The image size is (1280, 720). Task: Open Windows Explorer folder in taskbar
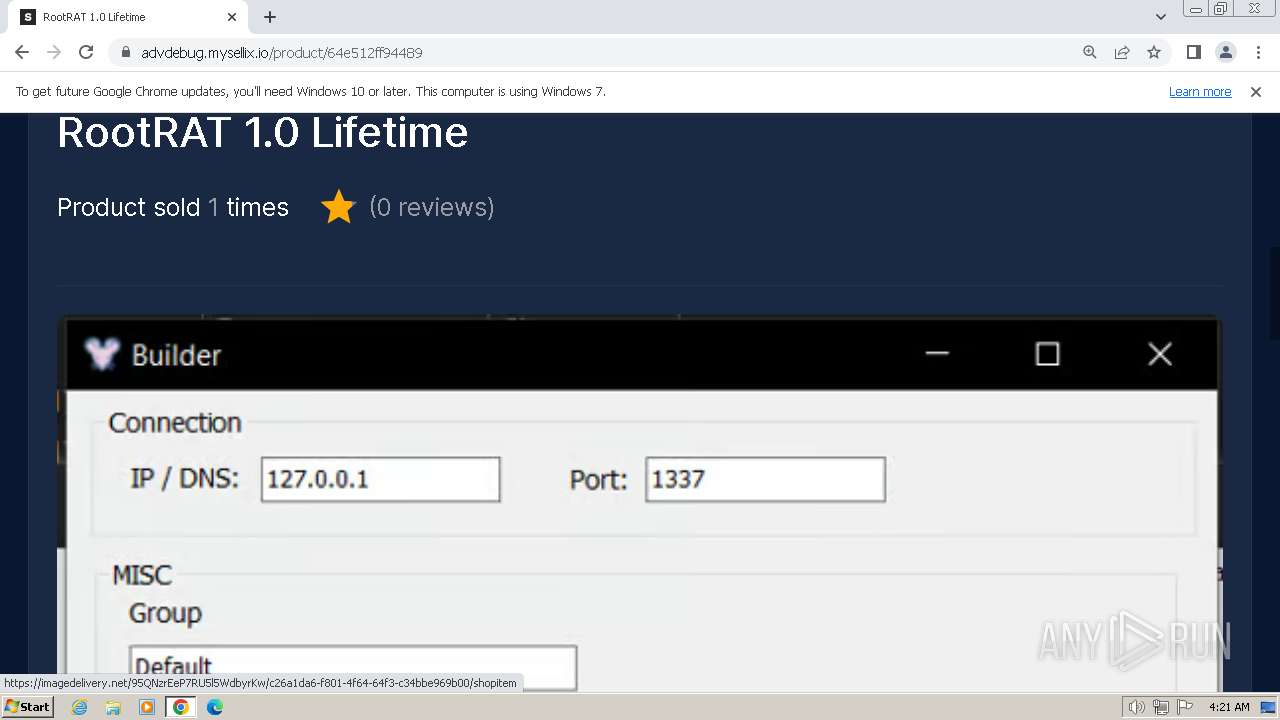click(x=113, y=707)
